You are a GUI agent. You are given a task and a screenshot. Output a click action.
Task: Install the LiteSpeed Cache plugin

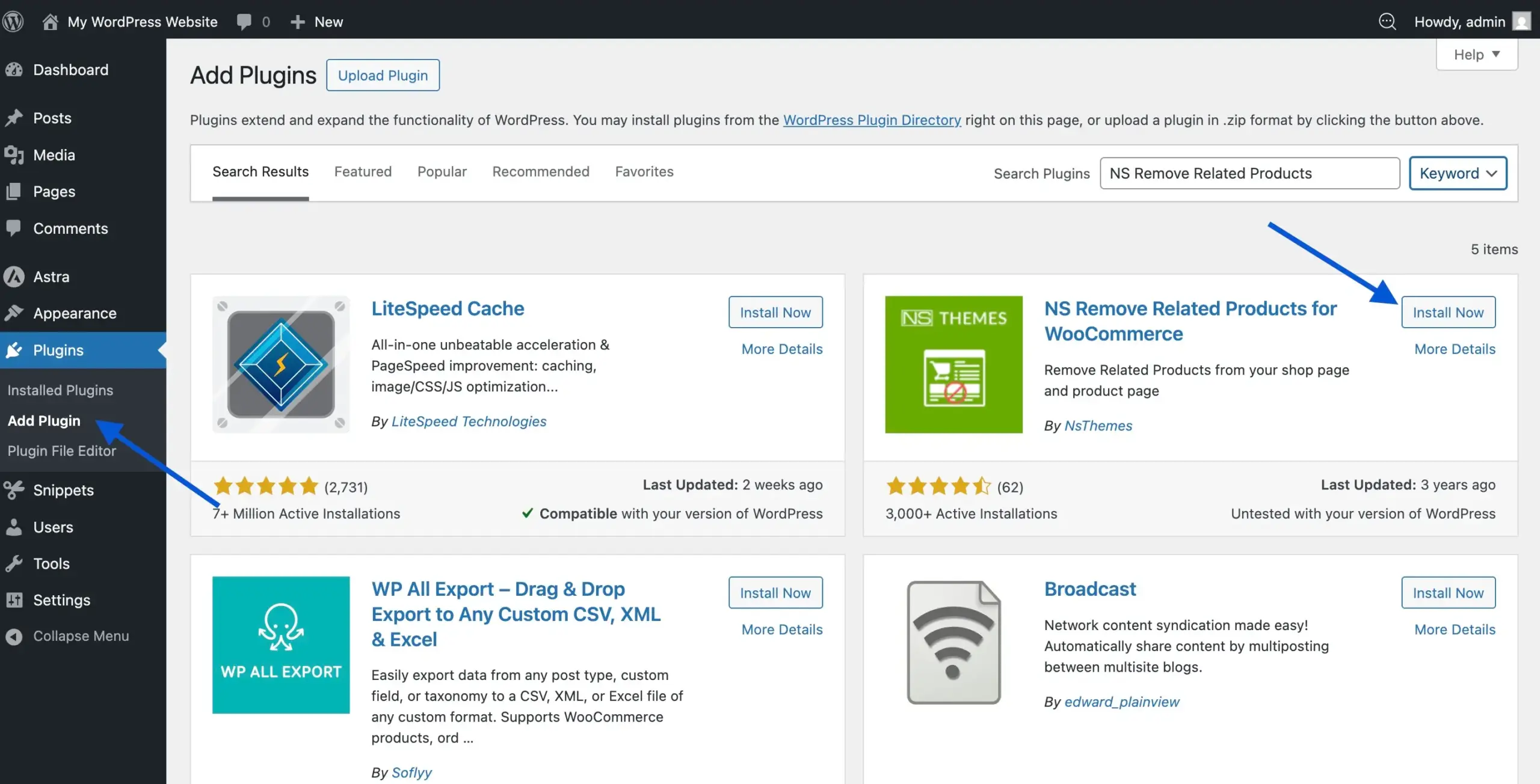[x=775, y=312]
